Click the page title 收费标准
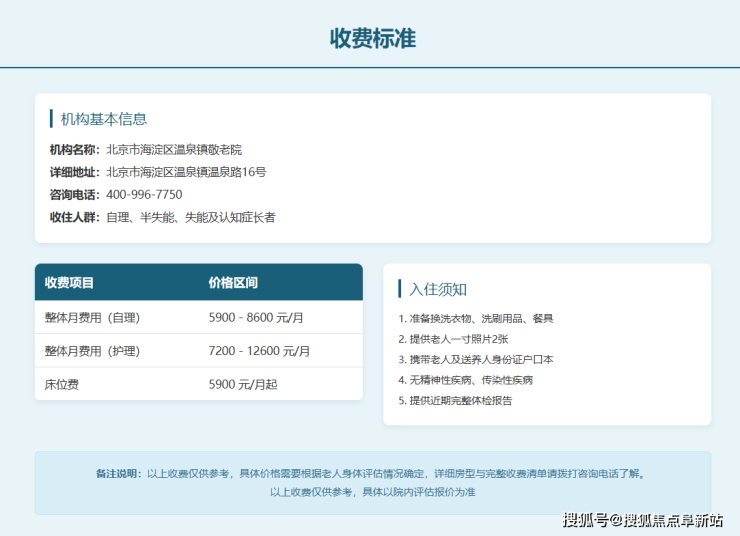The height and width of the screenshot is (536, 740). pyautogui.click(x=373, y=38)
